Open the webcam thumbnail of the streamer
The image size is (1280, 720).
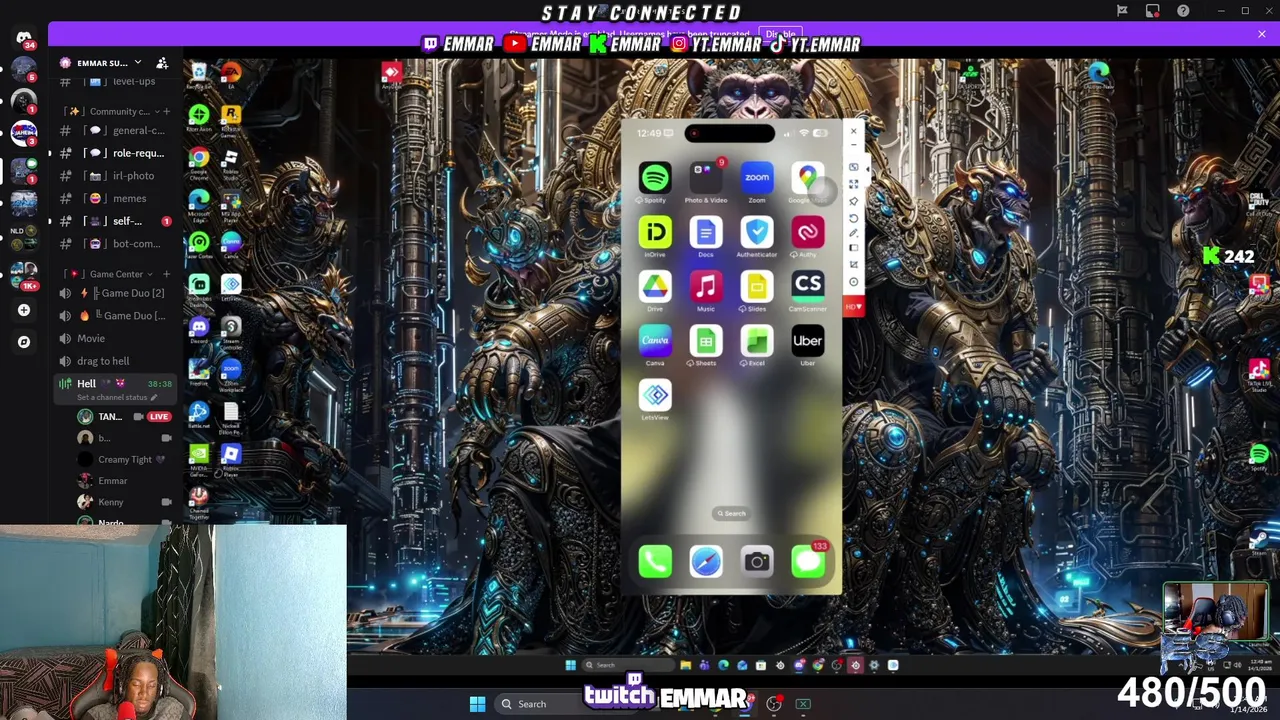pyautogui.click(x=1215, y=612)
